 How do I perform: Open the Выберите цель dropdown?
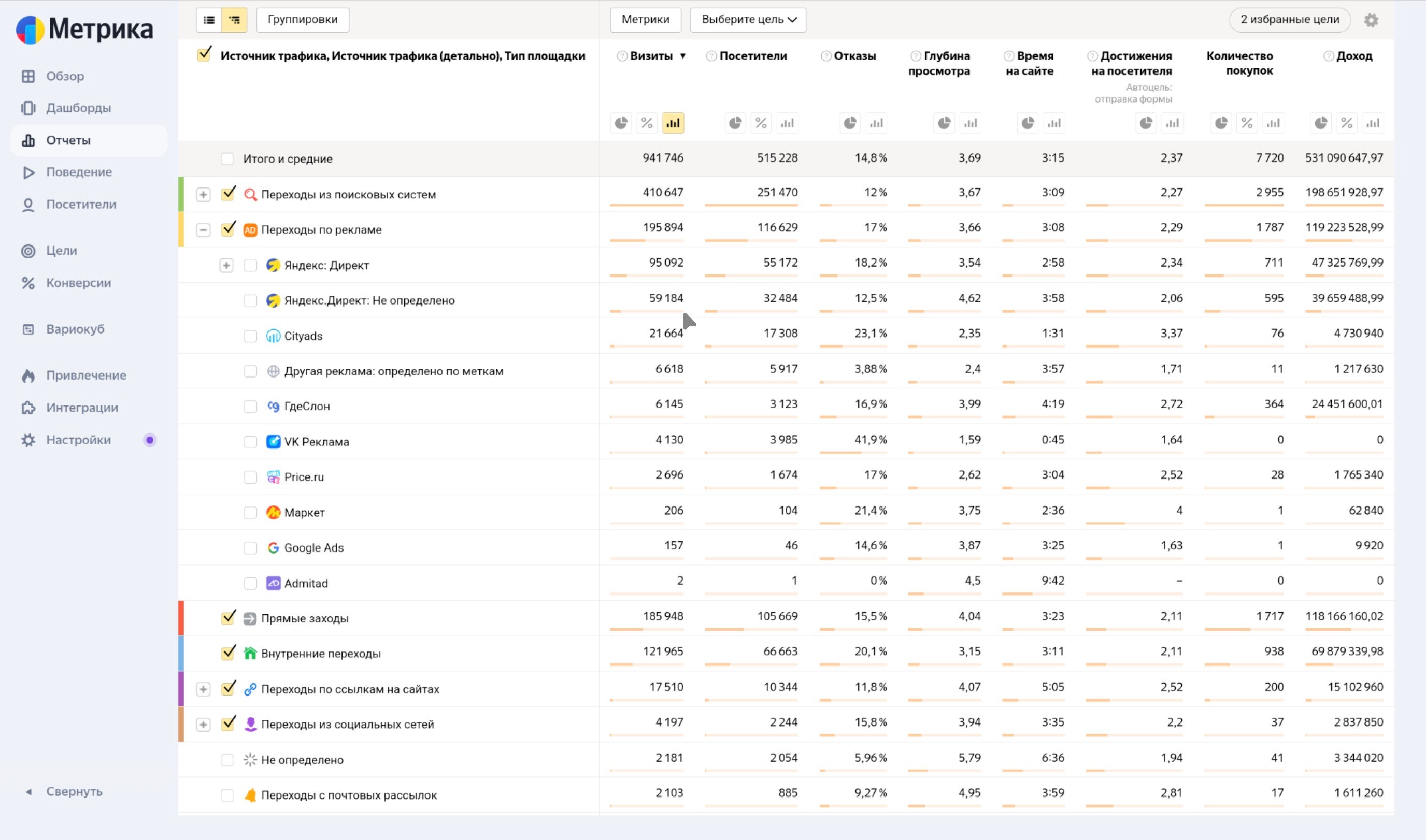click(x=748, y=20)
